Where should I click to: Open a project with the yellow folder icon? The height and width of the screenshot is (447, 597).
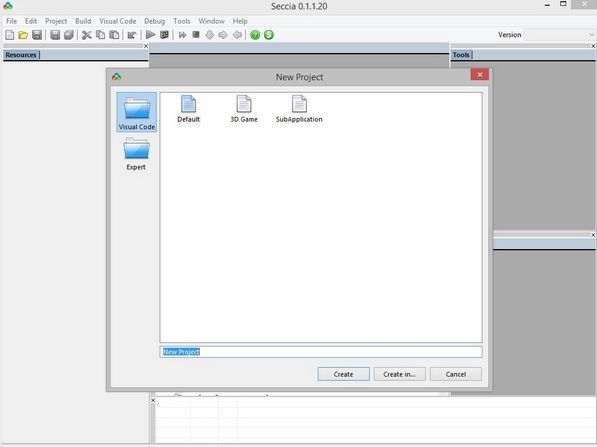click(x=23, y=35)
